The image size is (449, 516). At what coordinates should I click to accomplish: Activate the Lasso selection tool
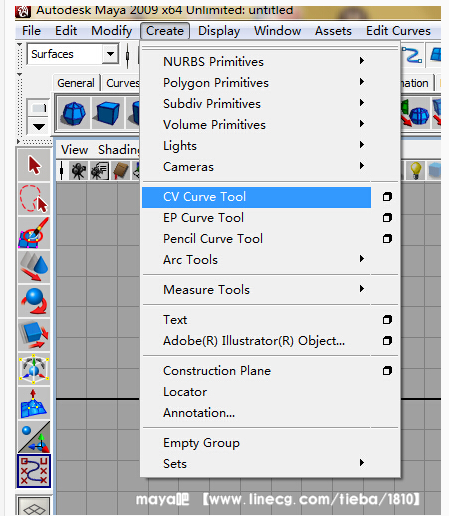[34, 199]
